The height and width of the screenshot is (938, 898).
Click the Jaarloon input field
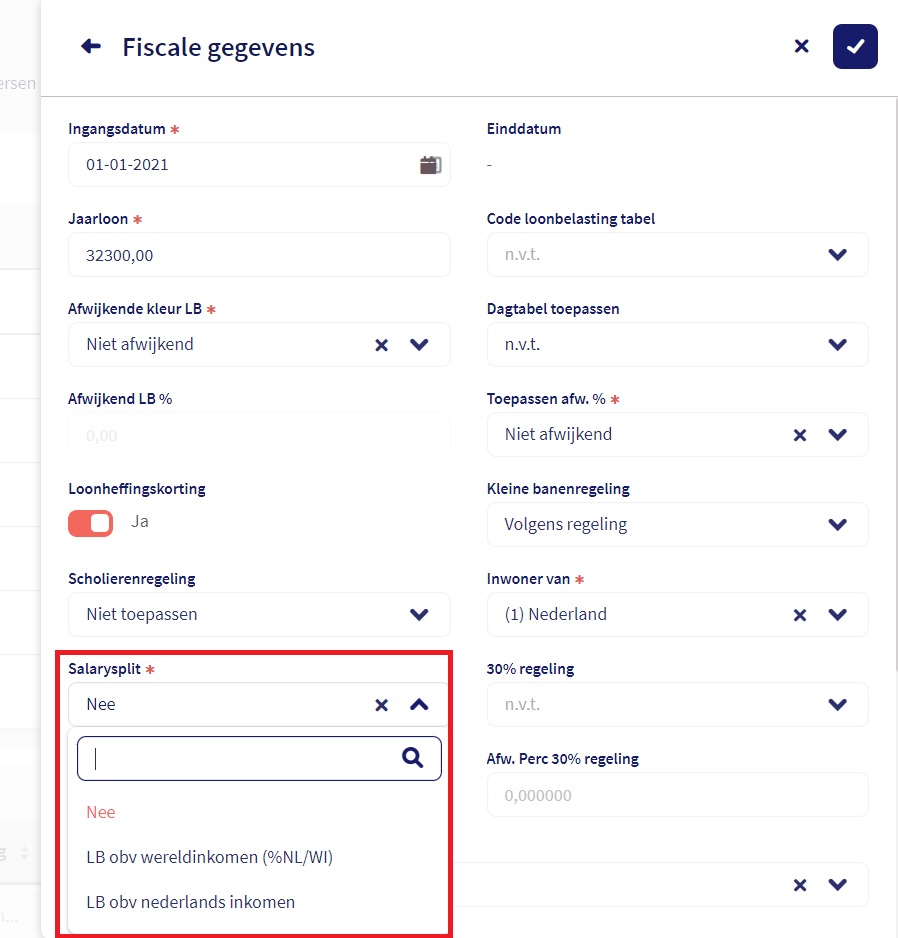coord(259,255)
